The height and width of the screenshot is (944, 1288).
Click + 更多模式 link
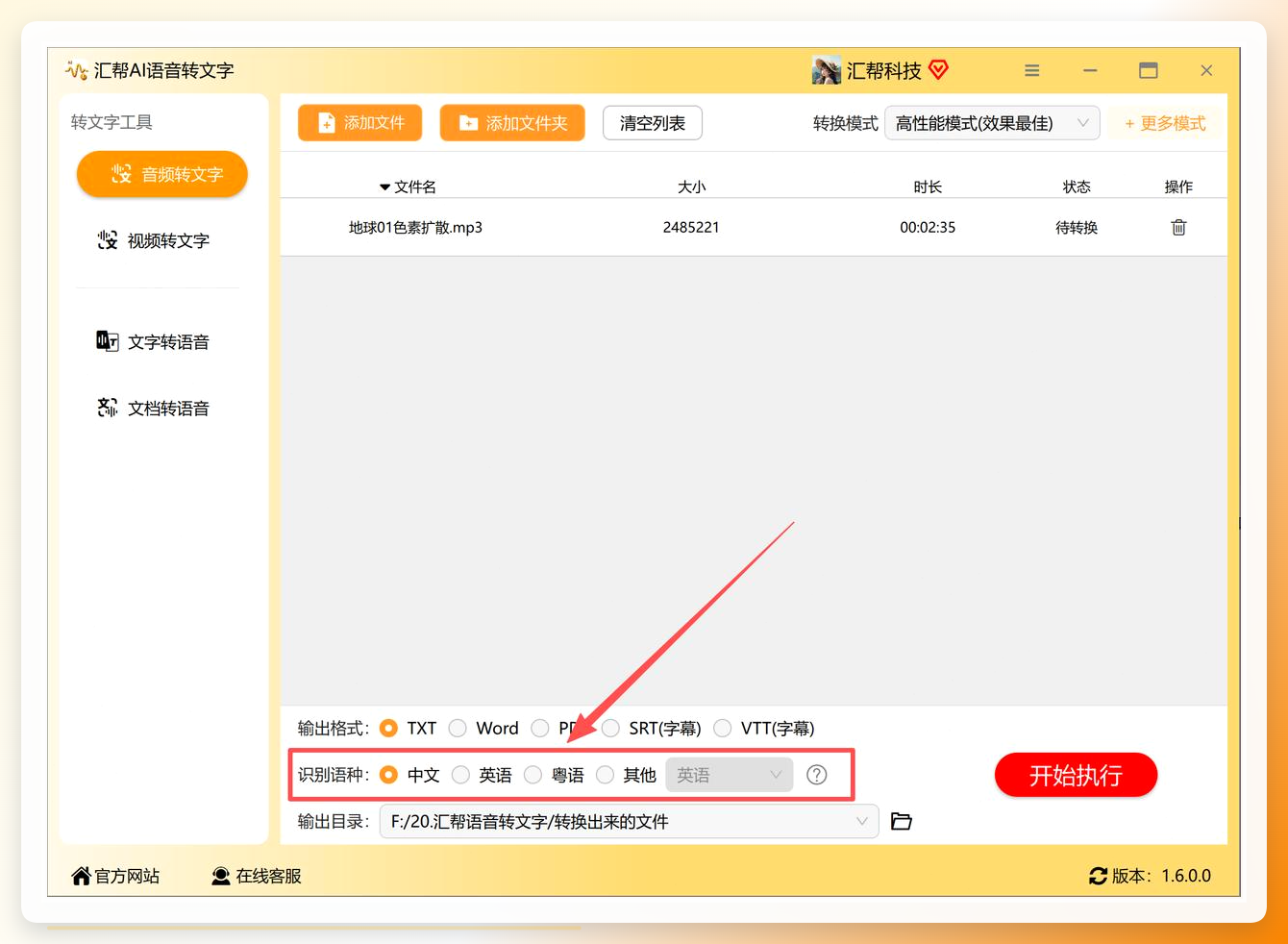point(1165,123)
